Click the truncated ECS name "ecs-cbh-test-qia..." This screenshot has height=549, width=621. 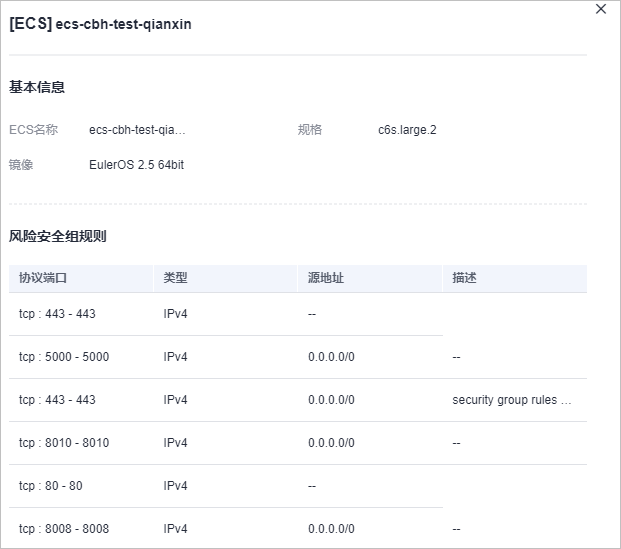[x=137, y=130]
